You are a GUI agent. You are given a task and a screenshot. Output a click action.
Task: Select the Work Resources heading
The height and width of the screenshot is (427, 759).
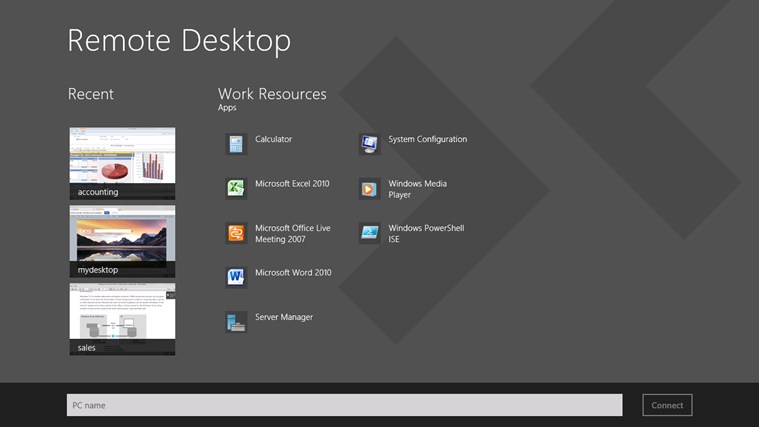coord(272,93)
